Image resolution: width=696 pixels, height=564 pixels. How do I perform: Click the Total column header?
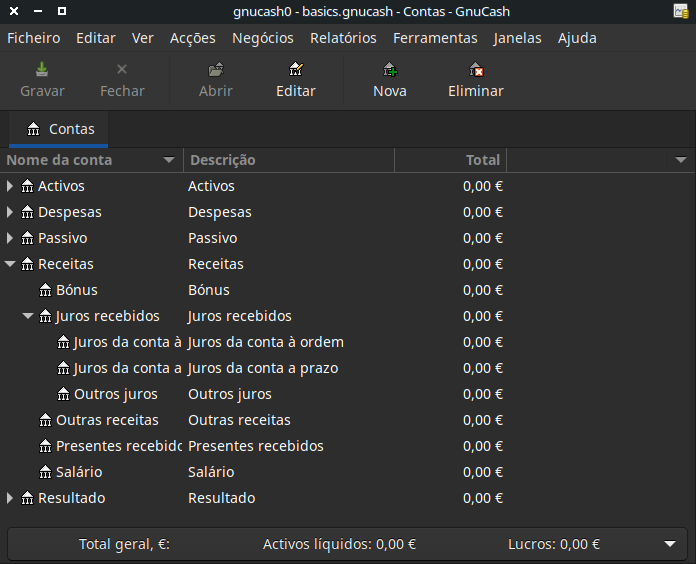[x=451, y=160]
